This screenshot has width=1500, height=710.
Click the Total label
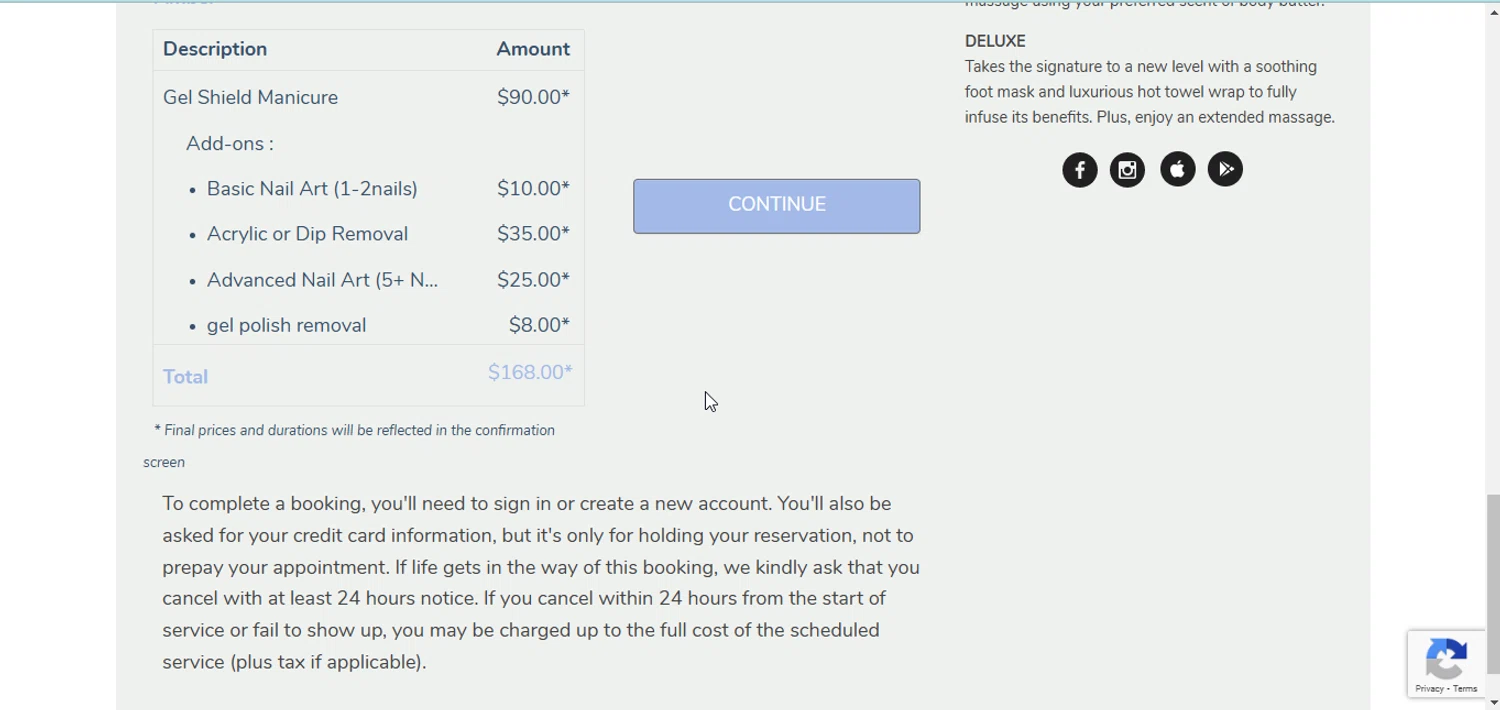pos(185,377)
